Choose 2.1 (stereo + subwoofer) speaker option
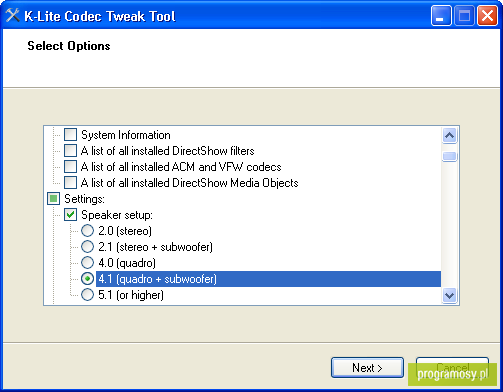 [87, 247]
